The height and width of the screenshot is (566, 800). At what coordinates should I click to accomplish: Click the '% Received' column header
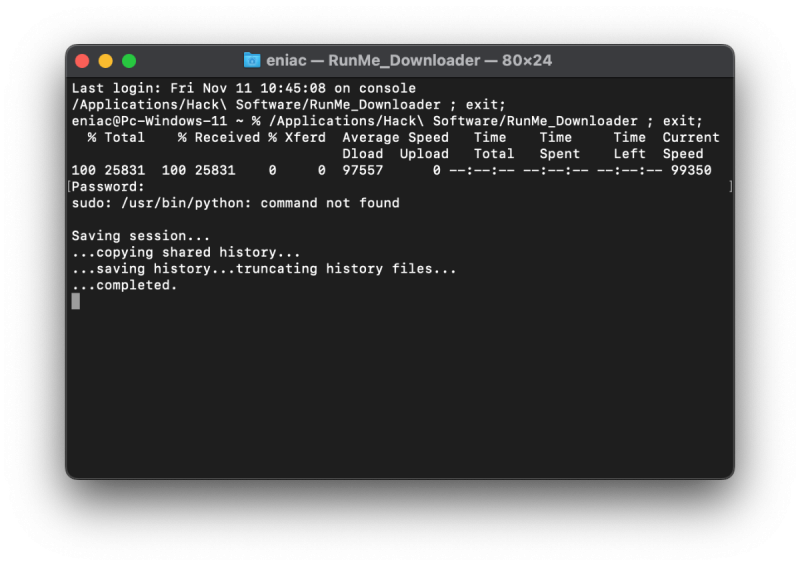[219, 137]
